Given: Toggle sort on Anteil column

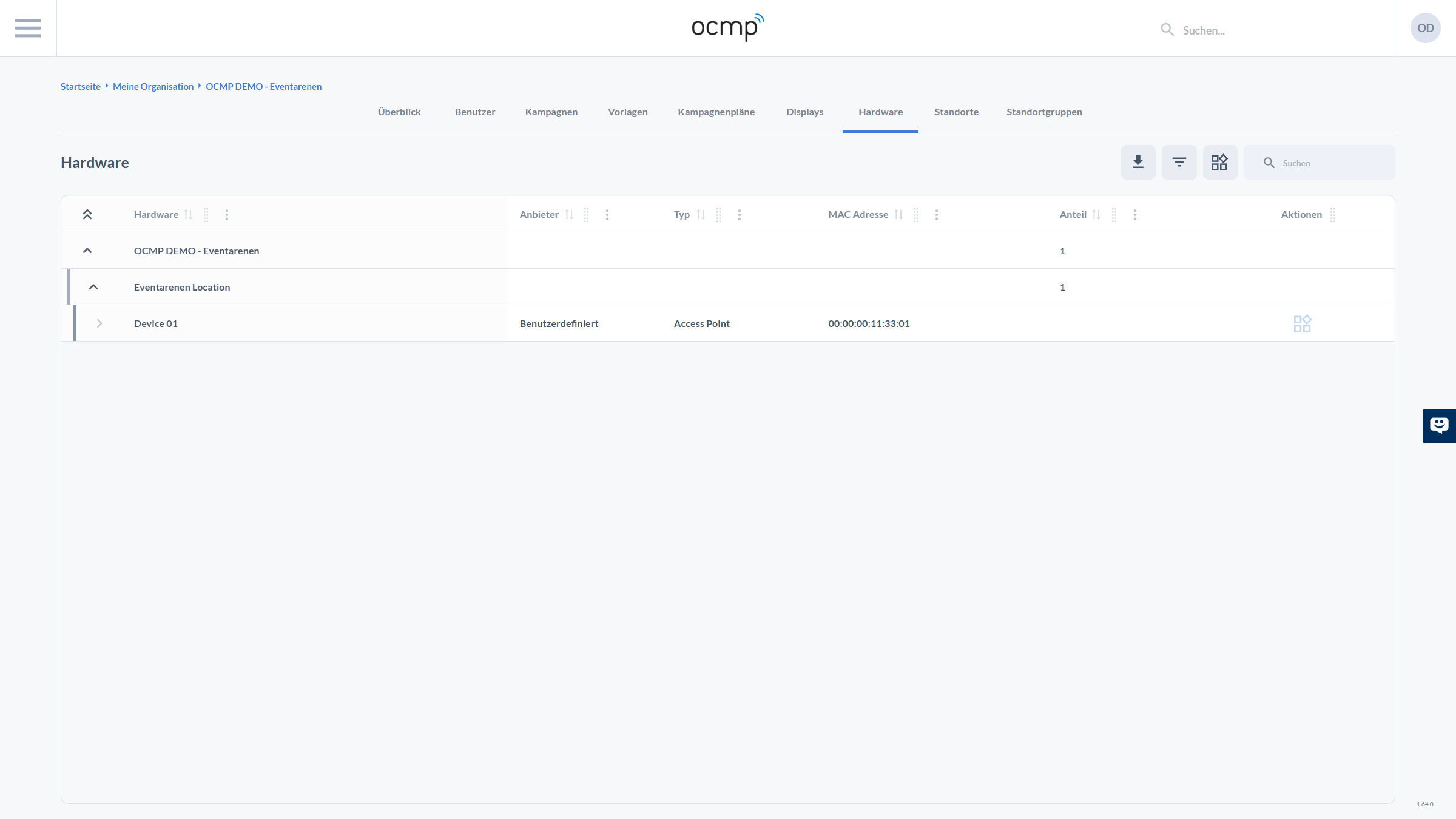Looking at the screenshot, I should (1096, 215).
